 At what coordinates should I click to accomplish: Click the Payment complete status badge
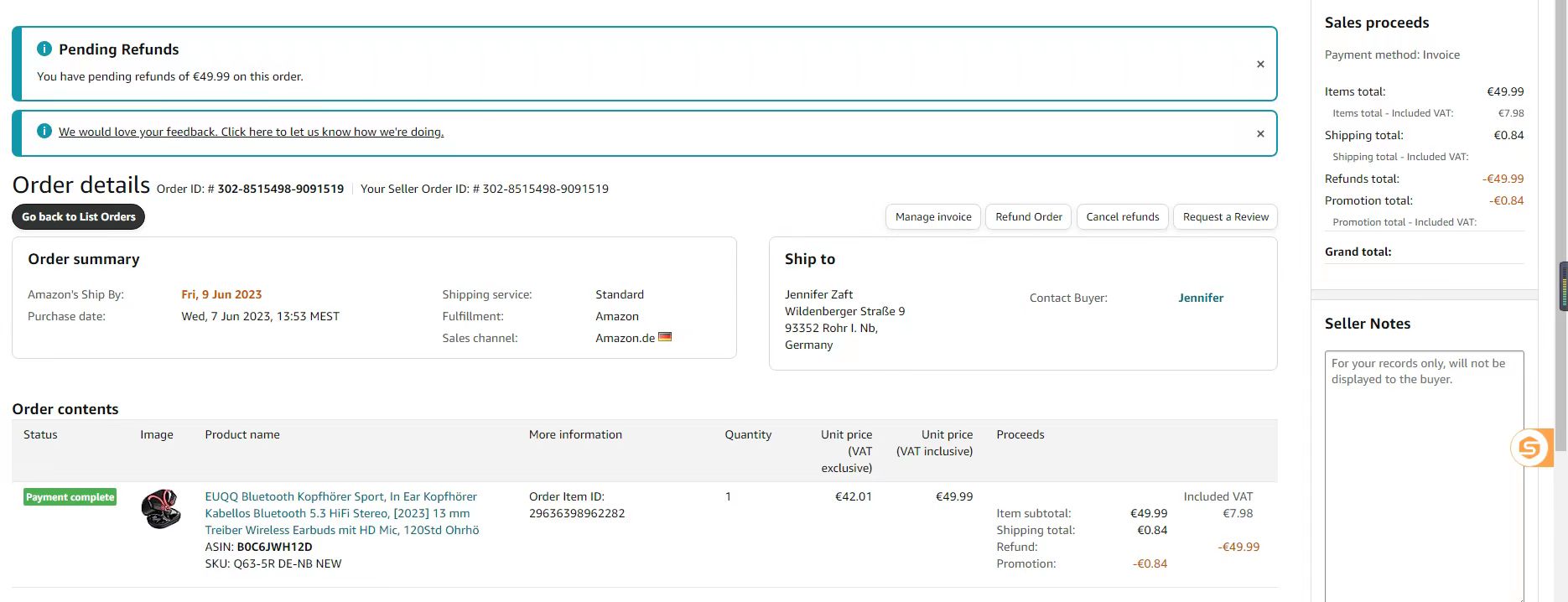tap(70, 497)
